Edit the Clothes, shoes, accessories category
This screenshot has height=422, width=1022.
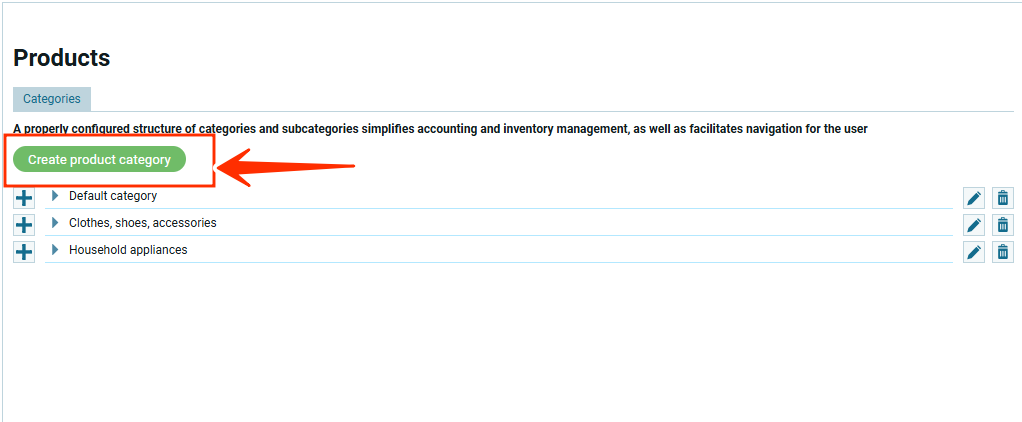coord(974,225)
